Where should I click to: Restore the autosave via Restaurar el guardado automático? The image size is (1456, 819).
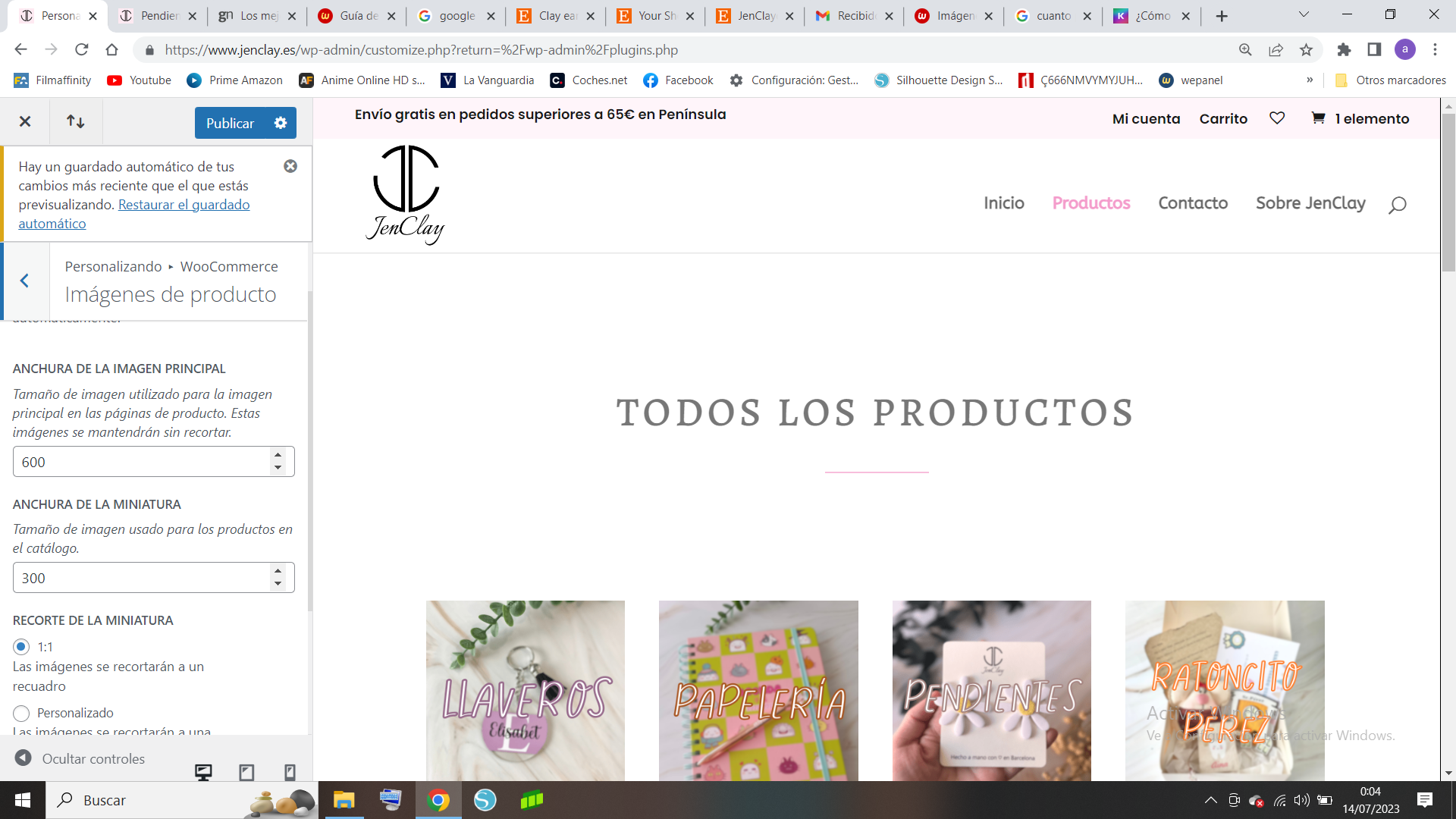(134, 214)
